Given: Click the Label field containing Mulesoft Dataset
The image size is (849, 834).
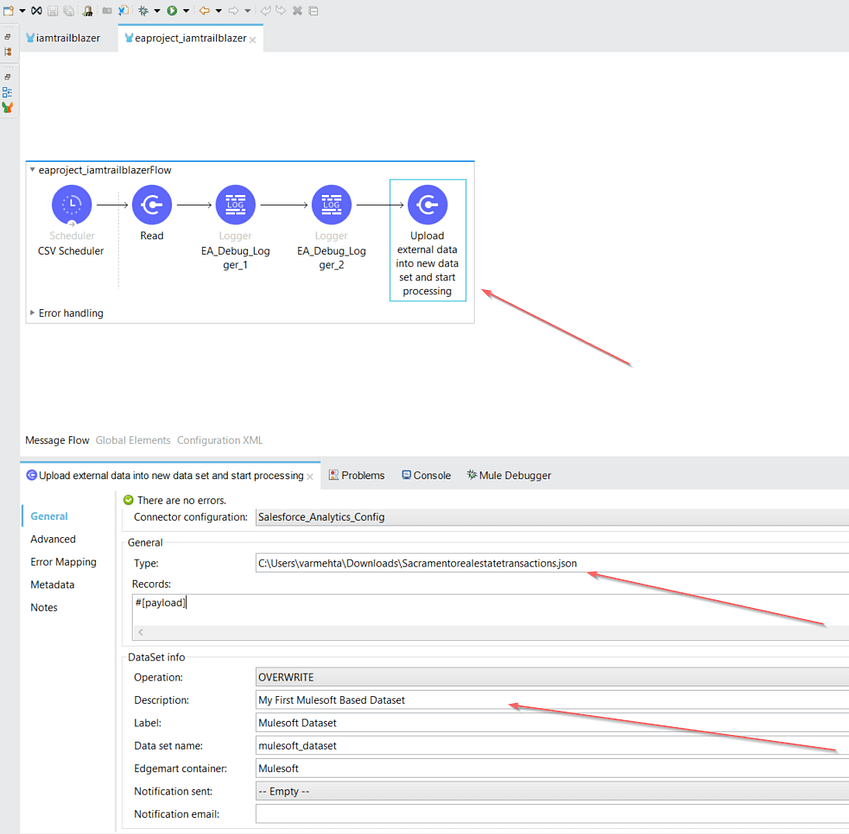Looking at the screenshot, I should pyautogui.click(x=552, y=723).
